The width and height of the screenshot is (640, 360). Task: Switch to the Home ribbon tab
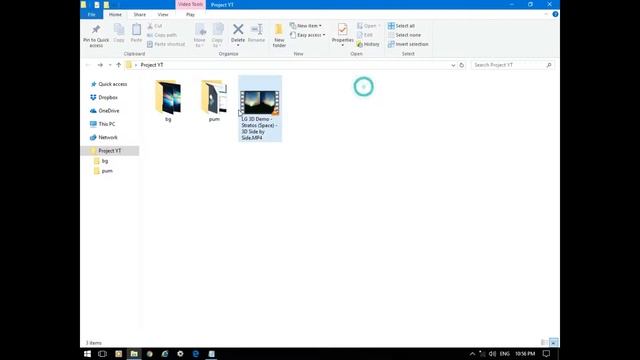115,14
